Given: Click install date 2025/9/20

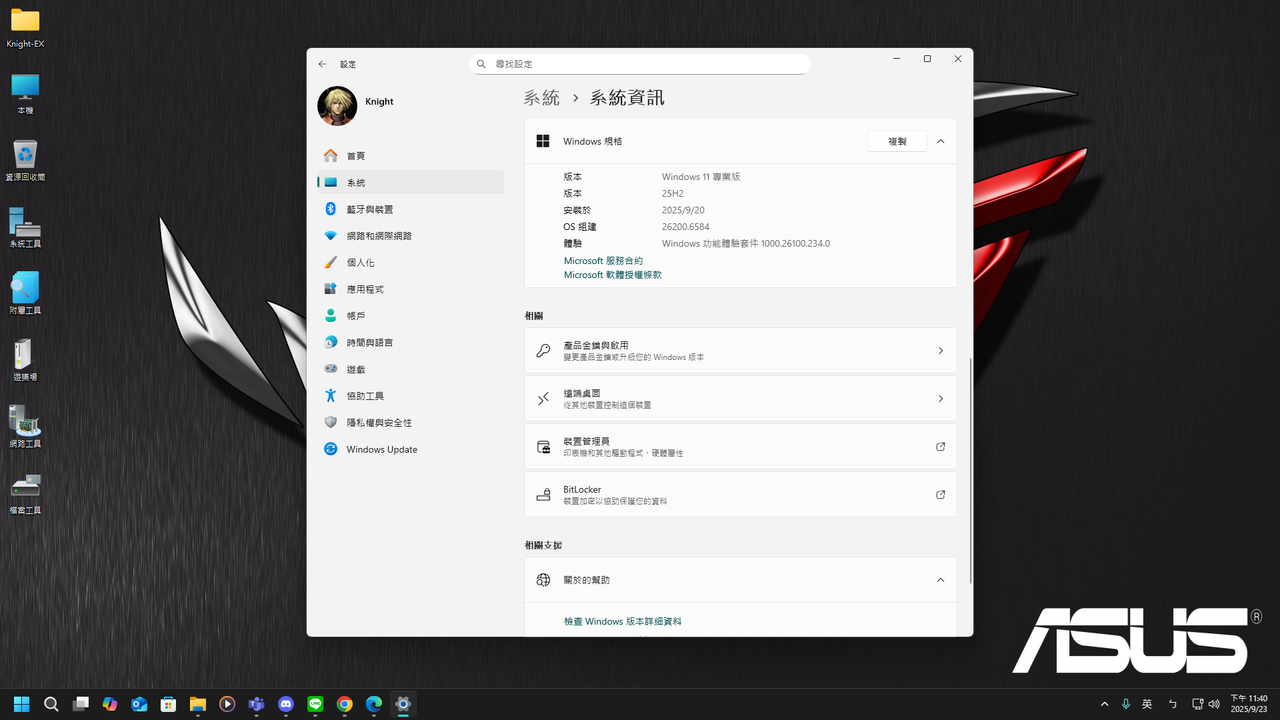Looking at the screenshot, I should point(683,210).
